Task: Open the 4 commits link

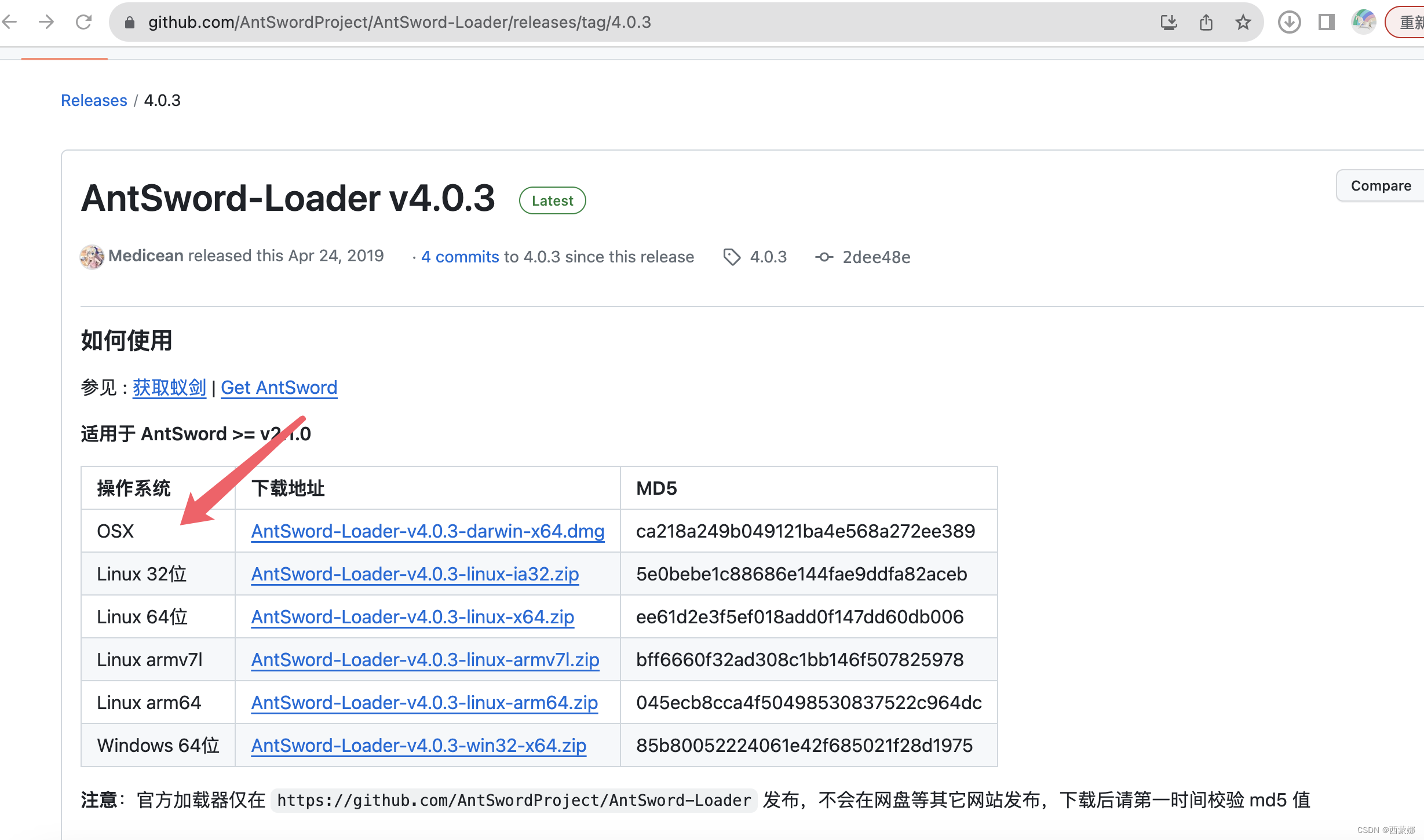Action: 460,257
